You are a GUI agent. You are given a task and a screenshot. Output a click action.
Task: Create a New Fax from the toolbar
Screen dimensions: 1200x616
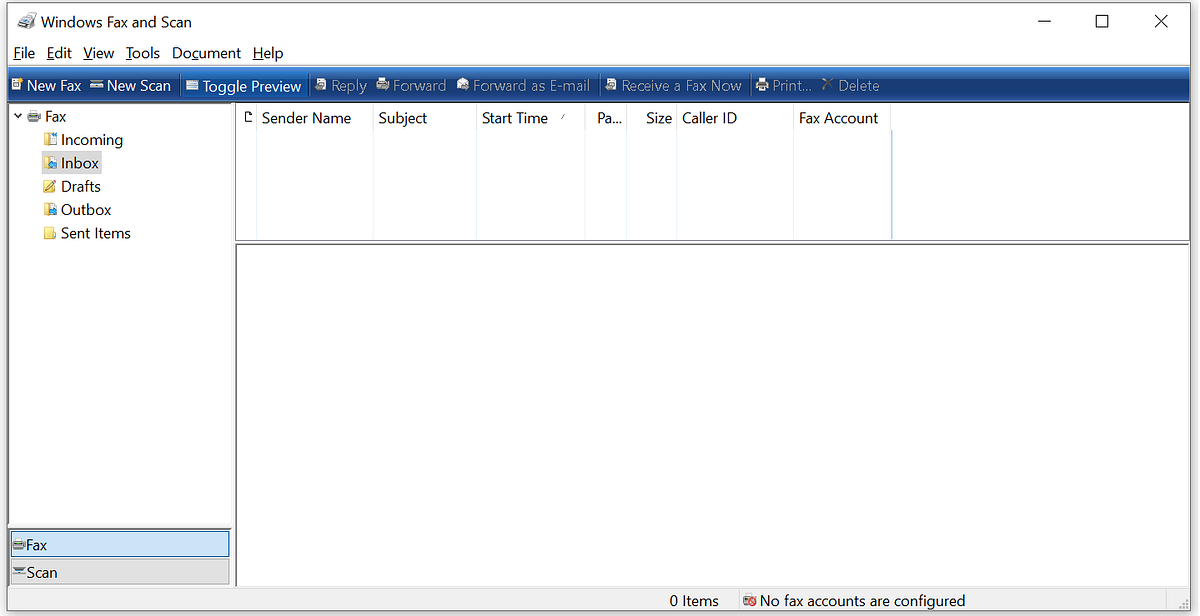pos(45,85)
